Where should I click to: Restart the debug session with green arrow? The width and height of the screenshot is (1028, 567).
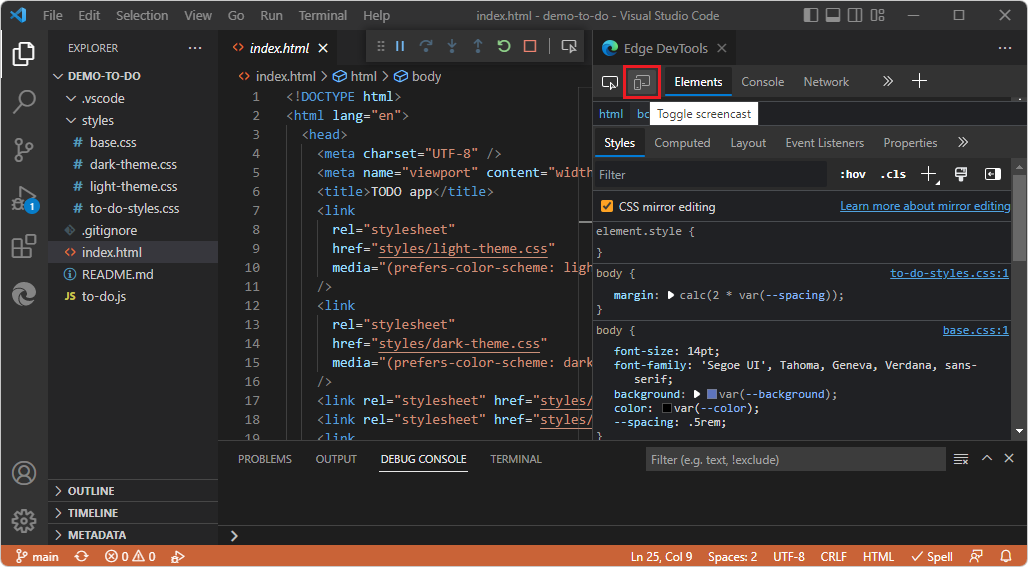coord(504,46)
